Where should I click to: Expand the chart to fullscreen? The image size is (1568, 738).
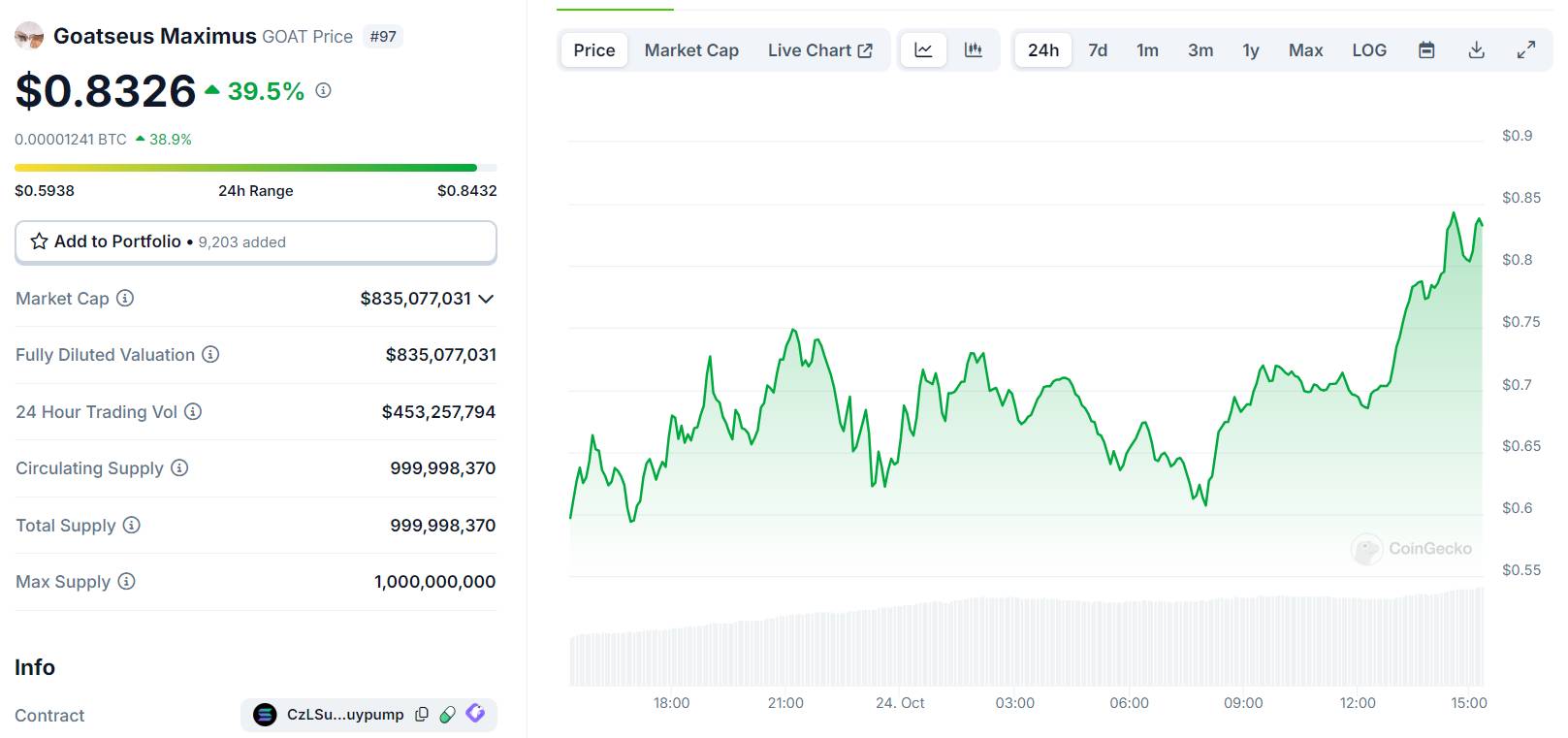tap(1526, 50)
